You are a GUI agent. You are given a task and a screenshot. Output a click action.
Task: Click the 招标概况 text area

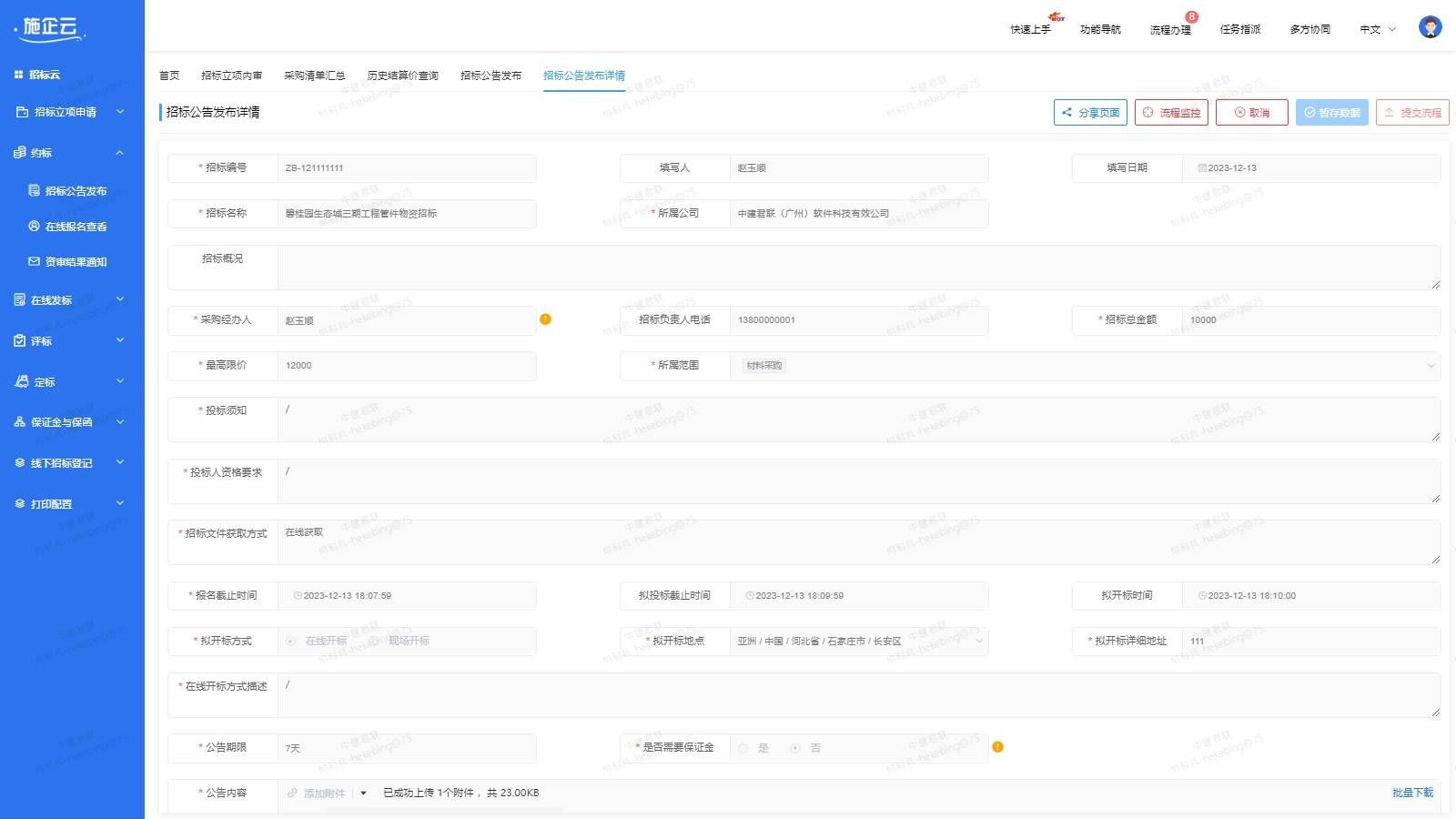(x=858, y=268)
